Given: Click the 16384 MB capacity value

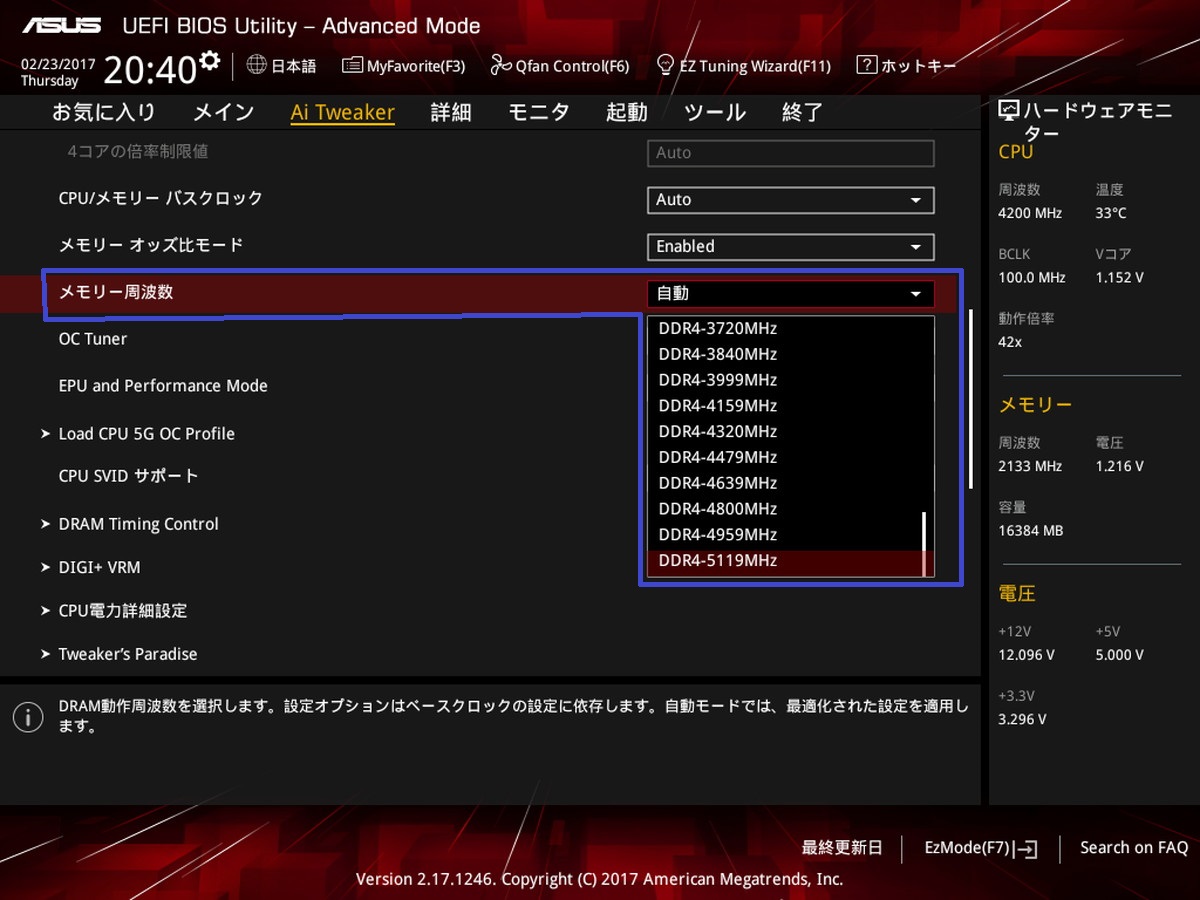Looking at the screenshot, I should tap(1031, 531).
